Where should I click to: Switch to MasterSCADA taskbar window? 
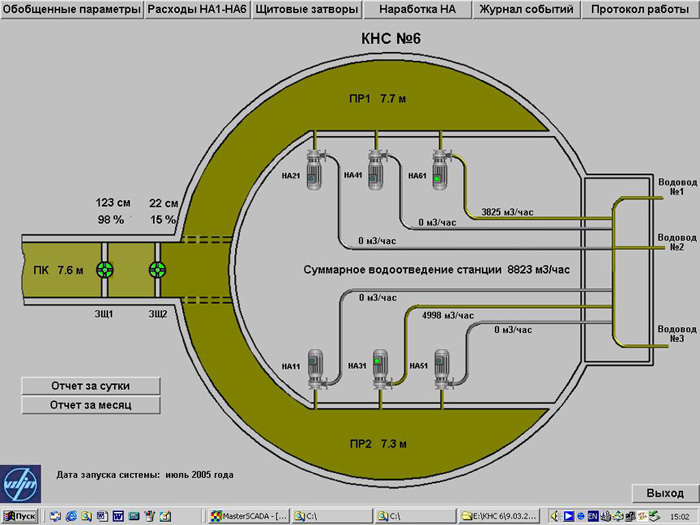point(250,517)
